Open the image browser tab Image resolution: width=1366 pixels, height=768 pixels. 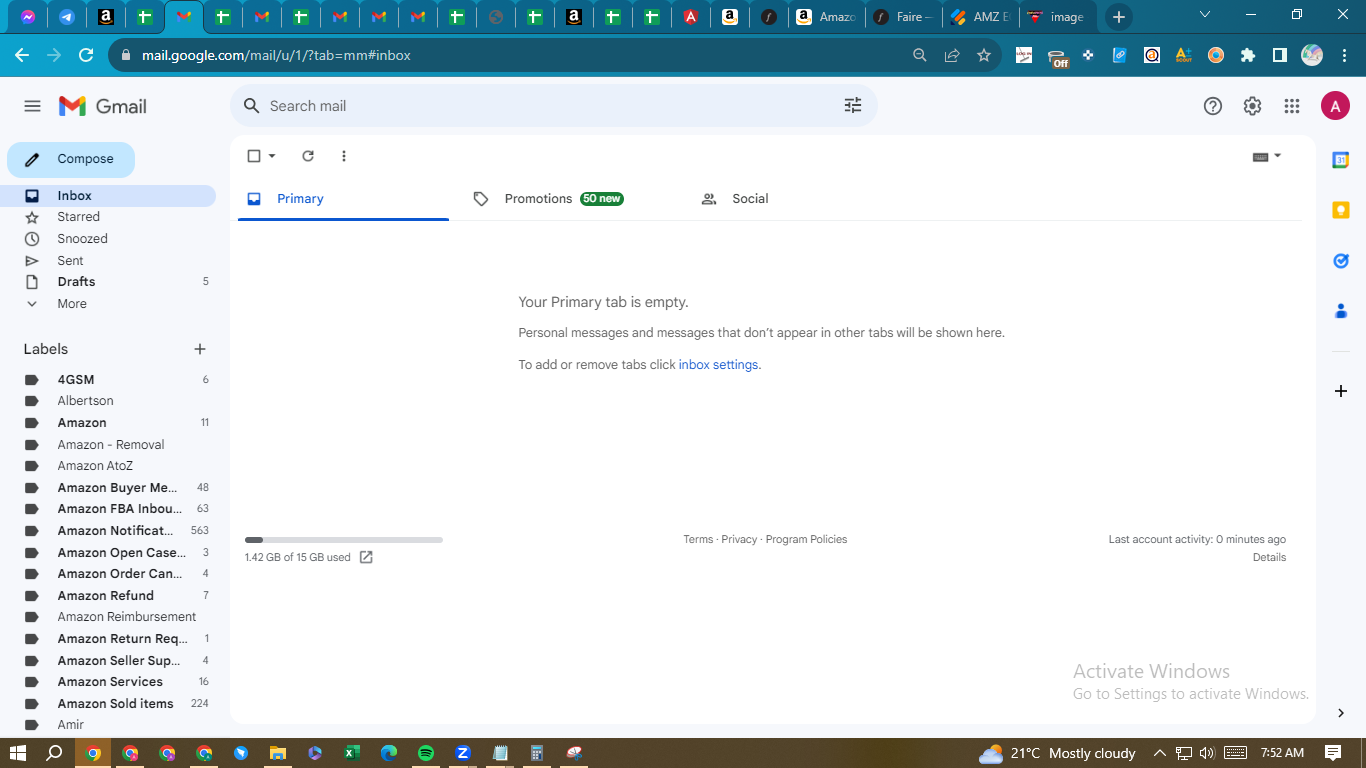click(1057, 17)
